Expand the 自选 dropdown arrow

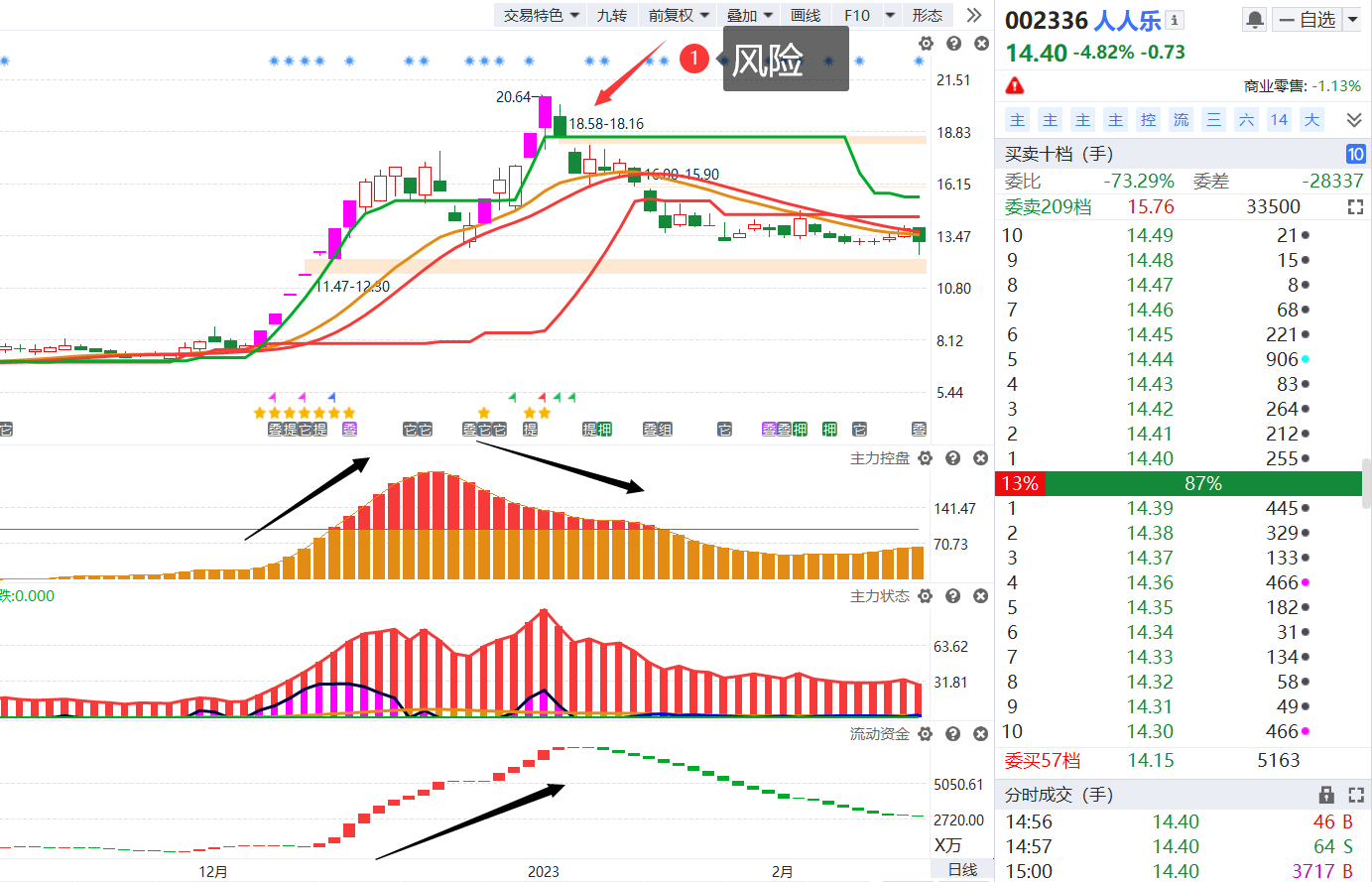1352,20
